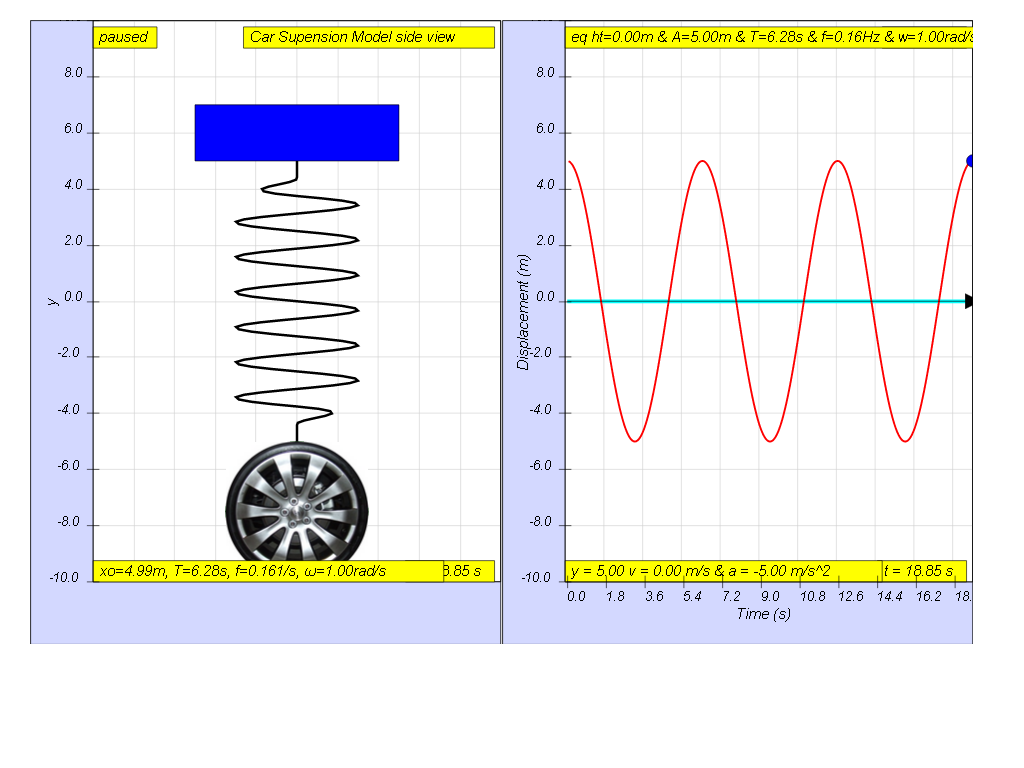Click the red displacement sine curve
Viewport: 1024px width, 768px height.
point(769,301)
